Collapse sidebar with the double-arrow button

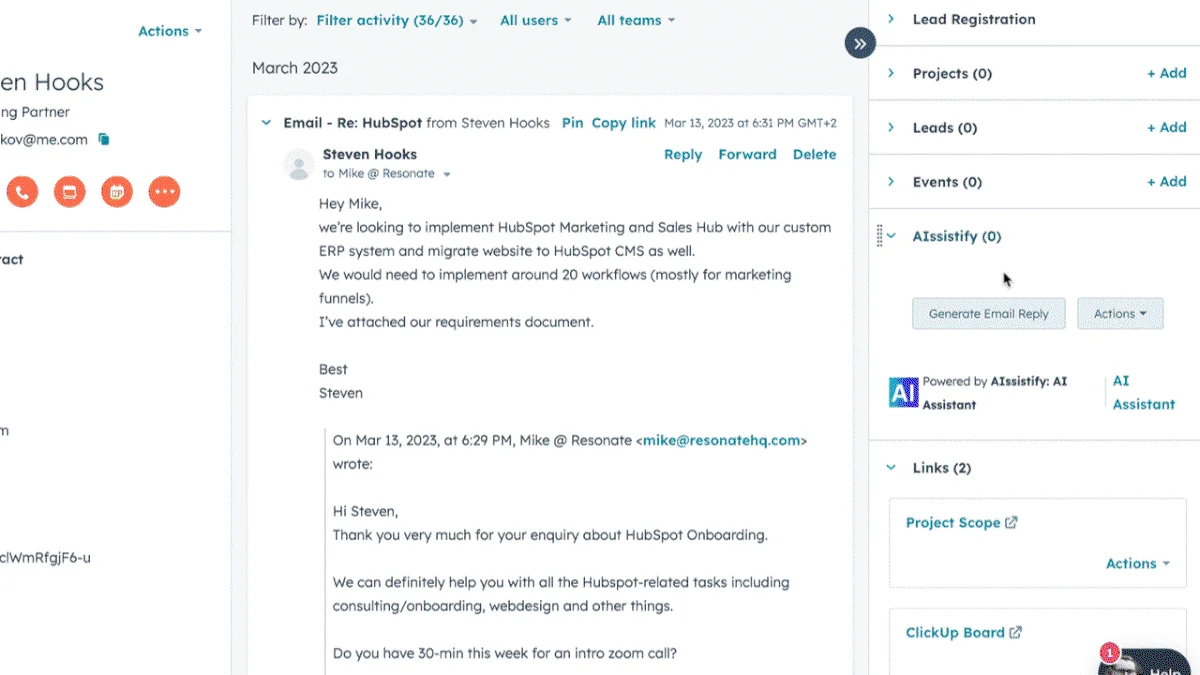[x=860, y=43]
